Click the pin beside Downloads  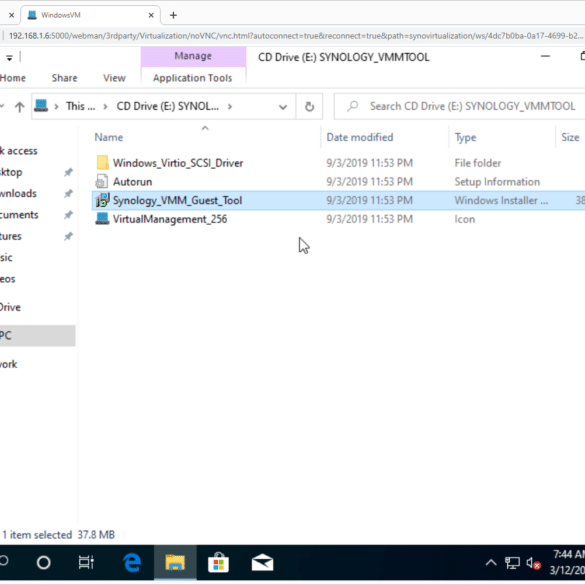(x=68, y=193)
